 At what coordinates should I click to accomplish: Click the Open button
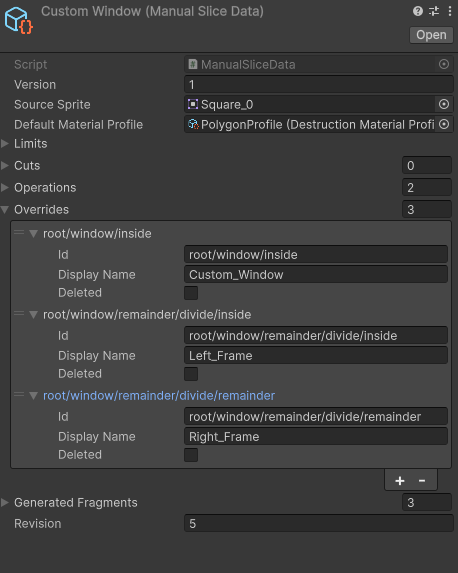tap(431, 35)
